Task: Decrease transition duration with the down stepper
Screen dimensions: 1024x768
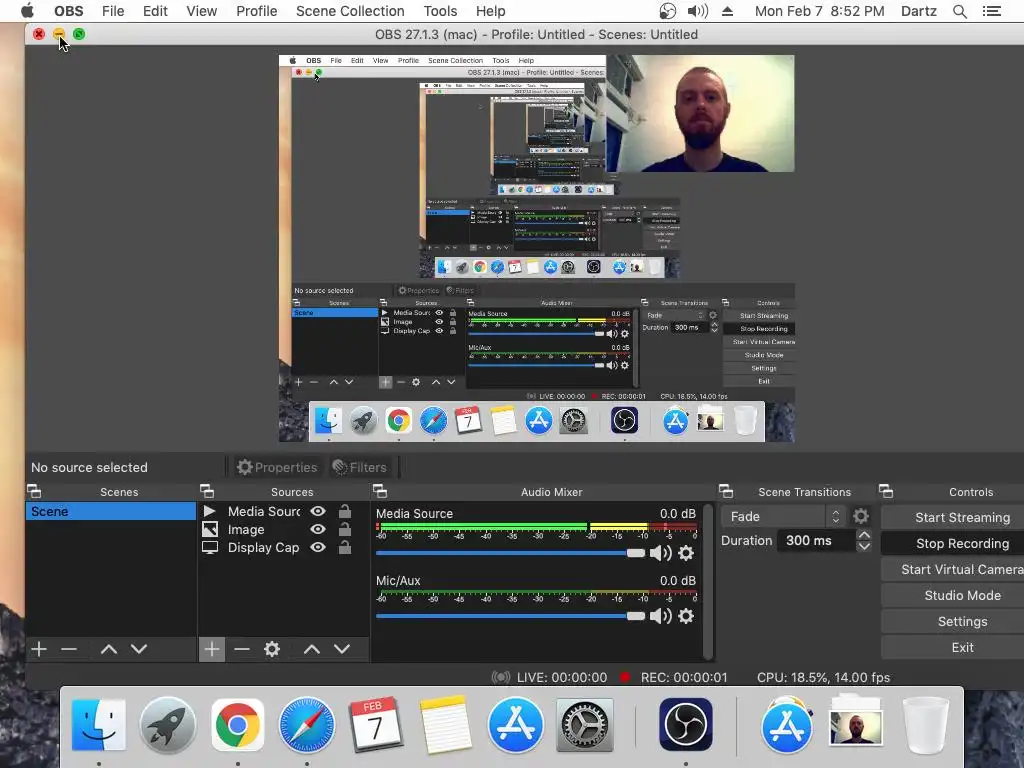Action: (864, 546)
